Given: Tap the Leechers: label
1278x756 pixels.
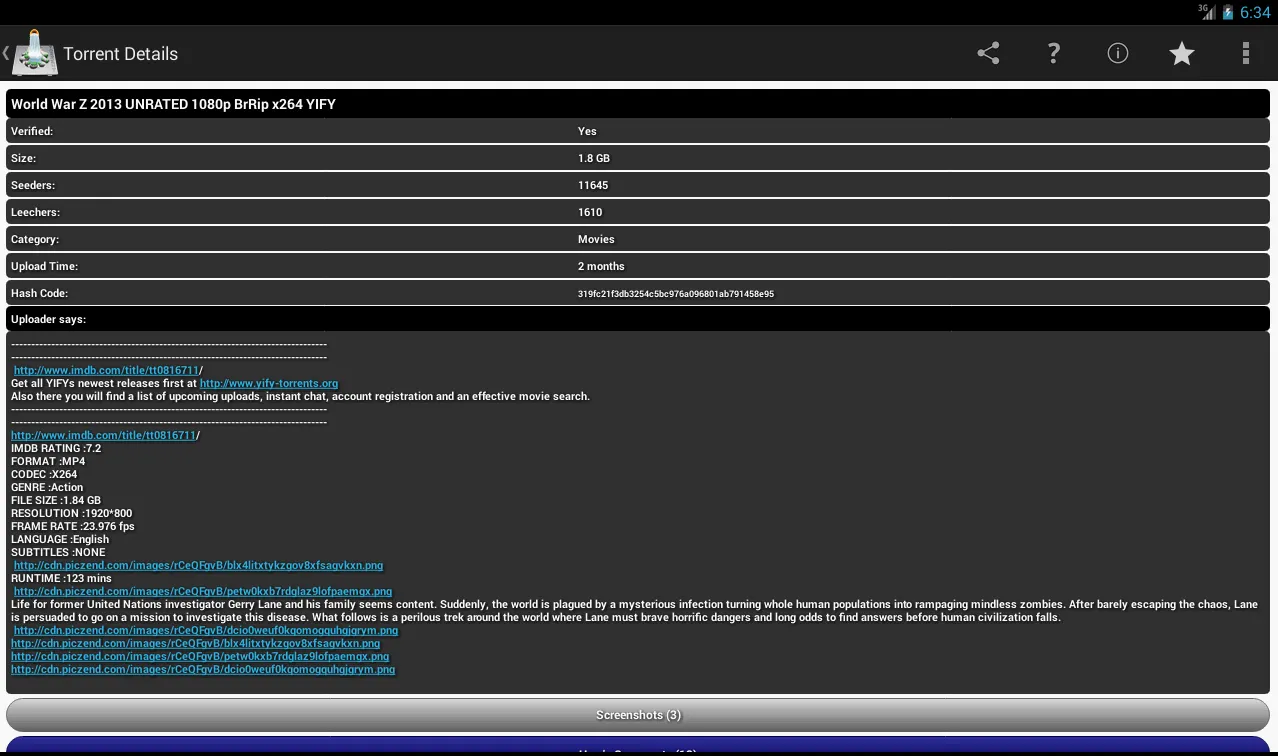Looking at the screenshot, I should coord(35,212).
